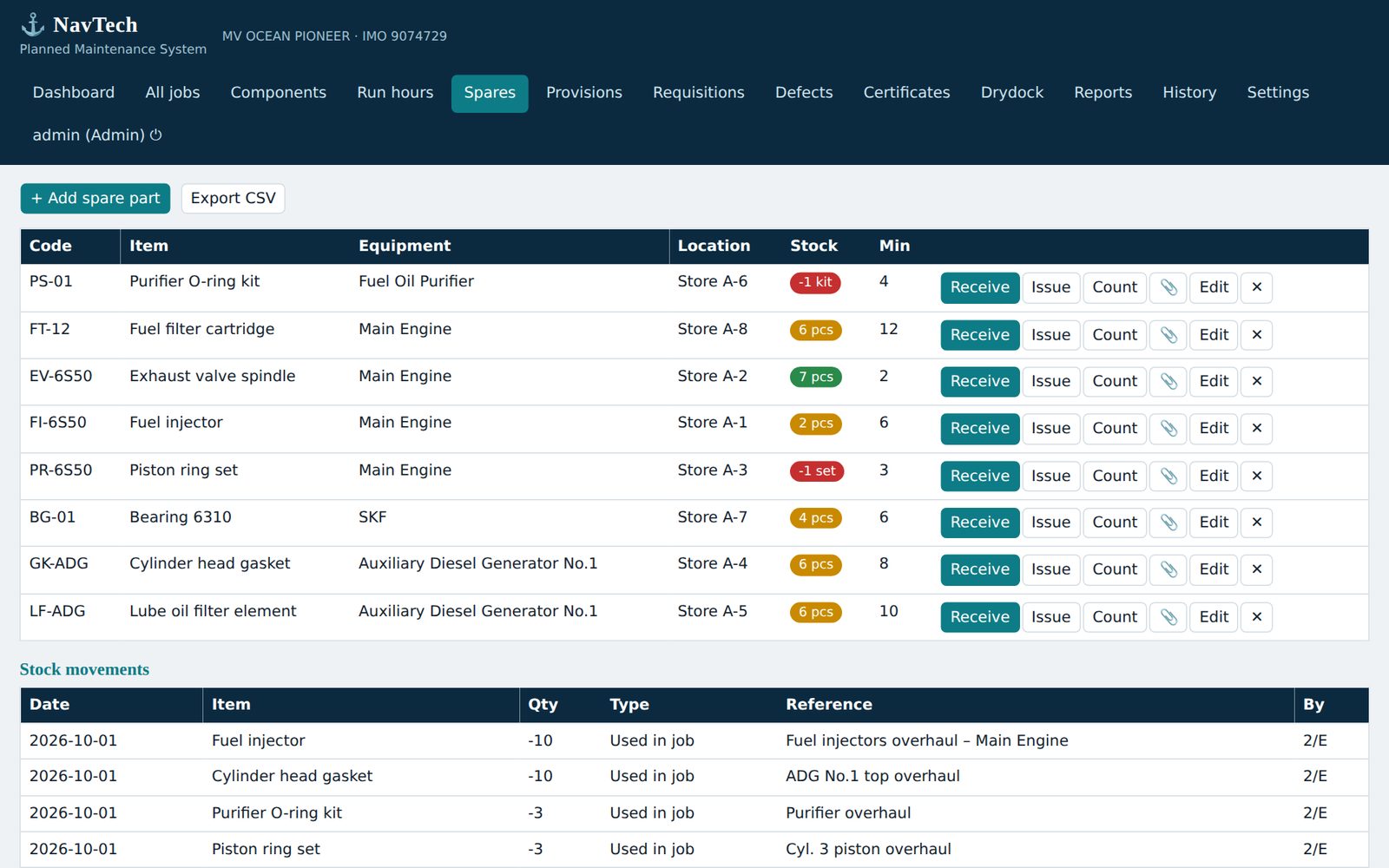Open attachments for Purifier O-ring kit

click(1168, 287)
